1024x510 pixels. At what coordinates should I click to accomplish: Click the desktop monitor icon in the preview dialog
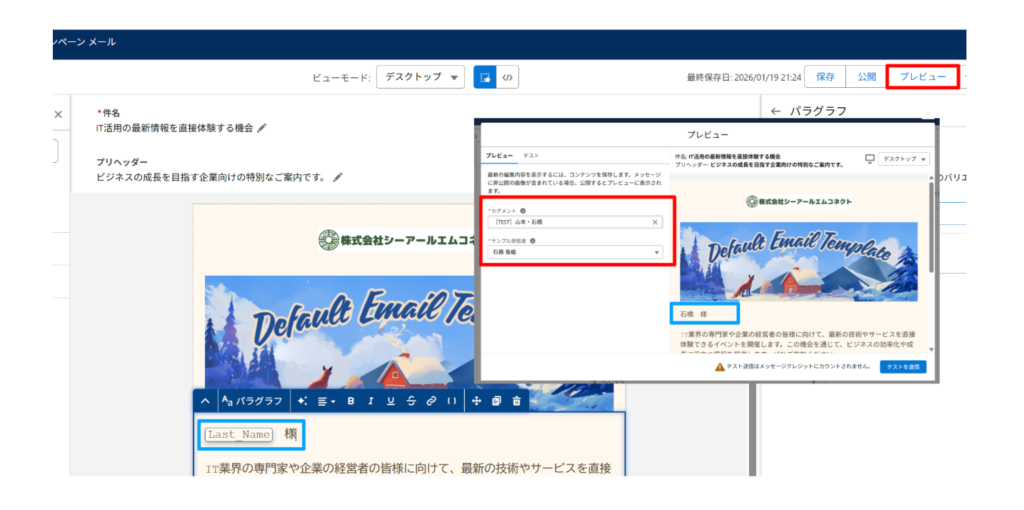pos(869,159)
